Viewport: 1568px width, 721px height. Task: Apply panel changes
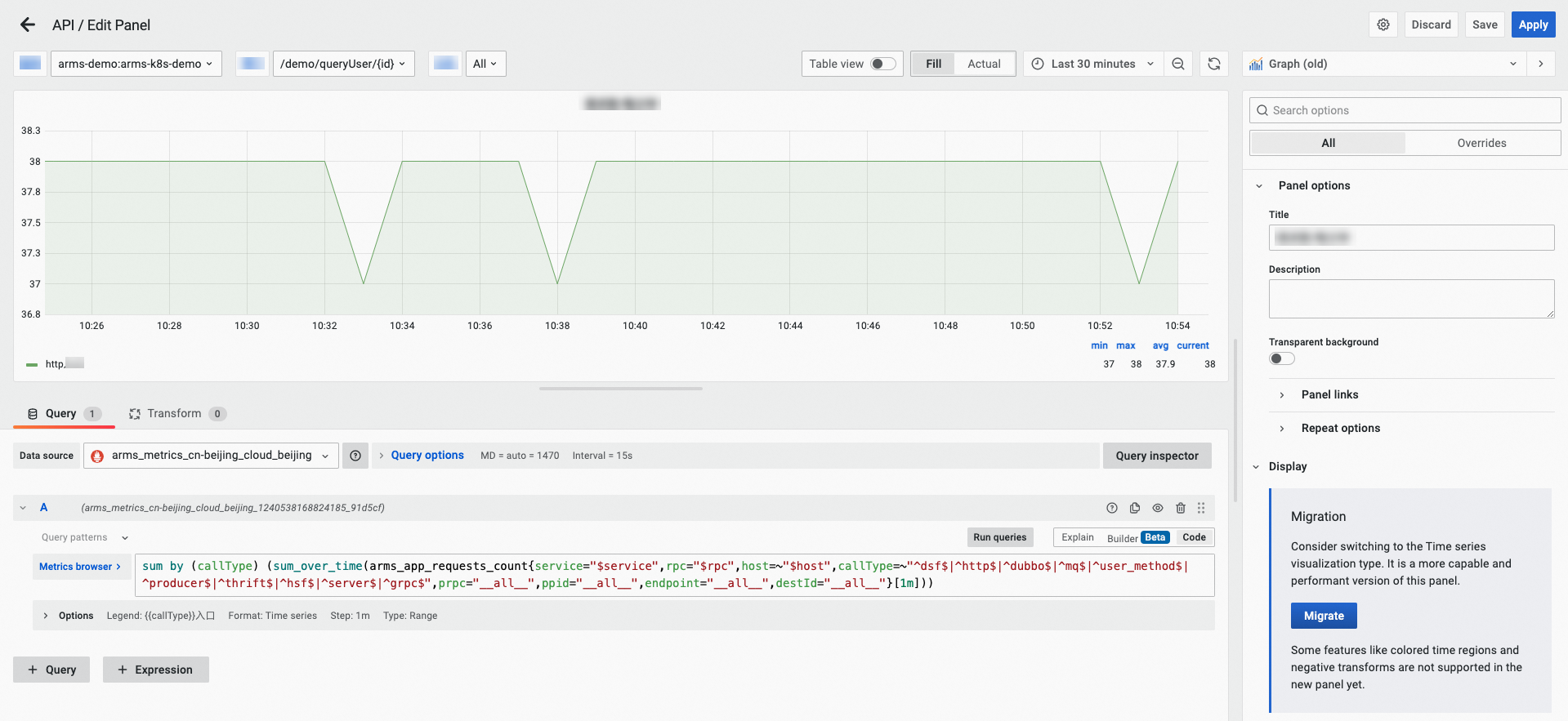pos(1533,24)
